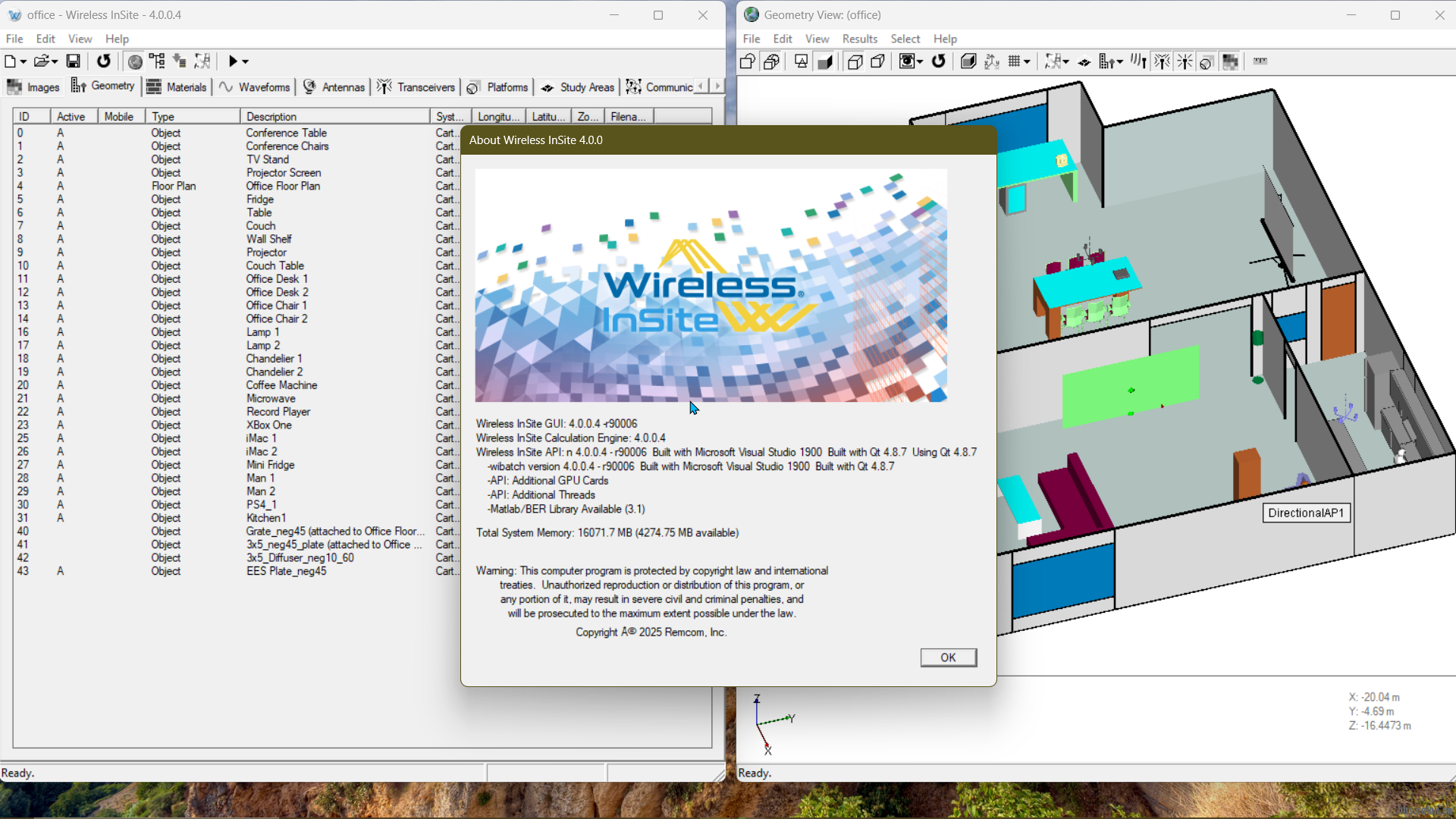
Task: Click the multi-cube view icon in Geometry View
Action: tap(771, 61)
